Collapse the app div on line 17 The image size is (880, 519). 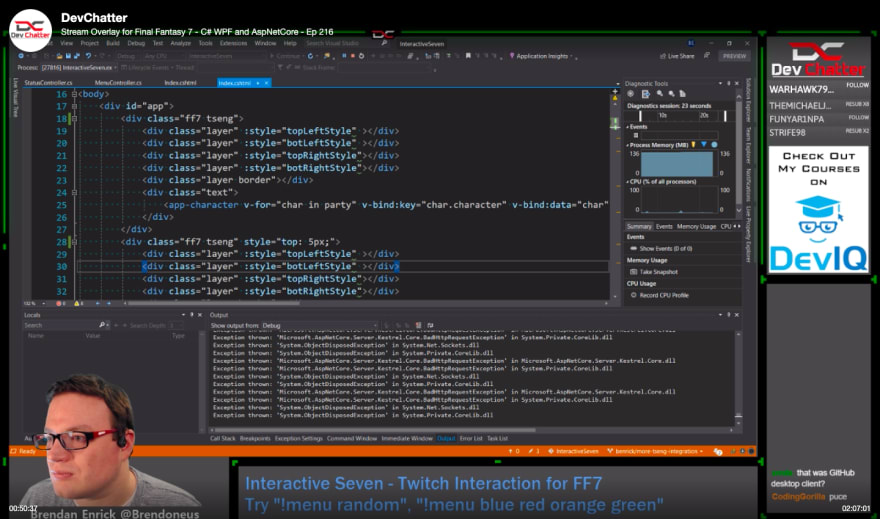[x=74, y=107]
